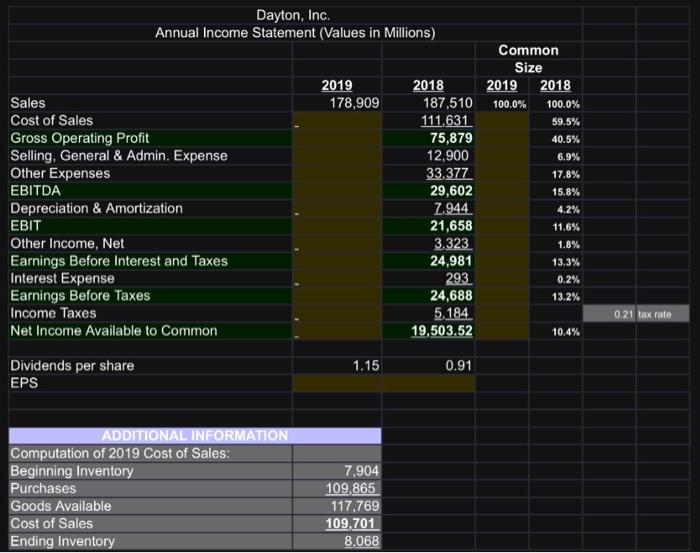Click the 'Annual Income Statement (Values in Millions)' heading
Viewport: 700px width, 553px height.
click(x=295, y=33)
